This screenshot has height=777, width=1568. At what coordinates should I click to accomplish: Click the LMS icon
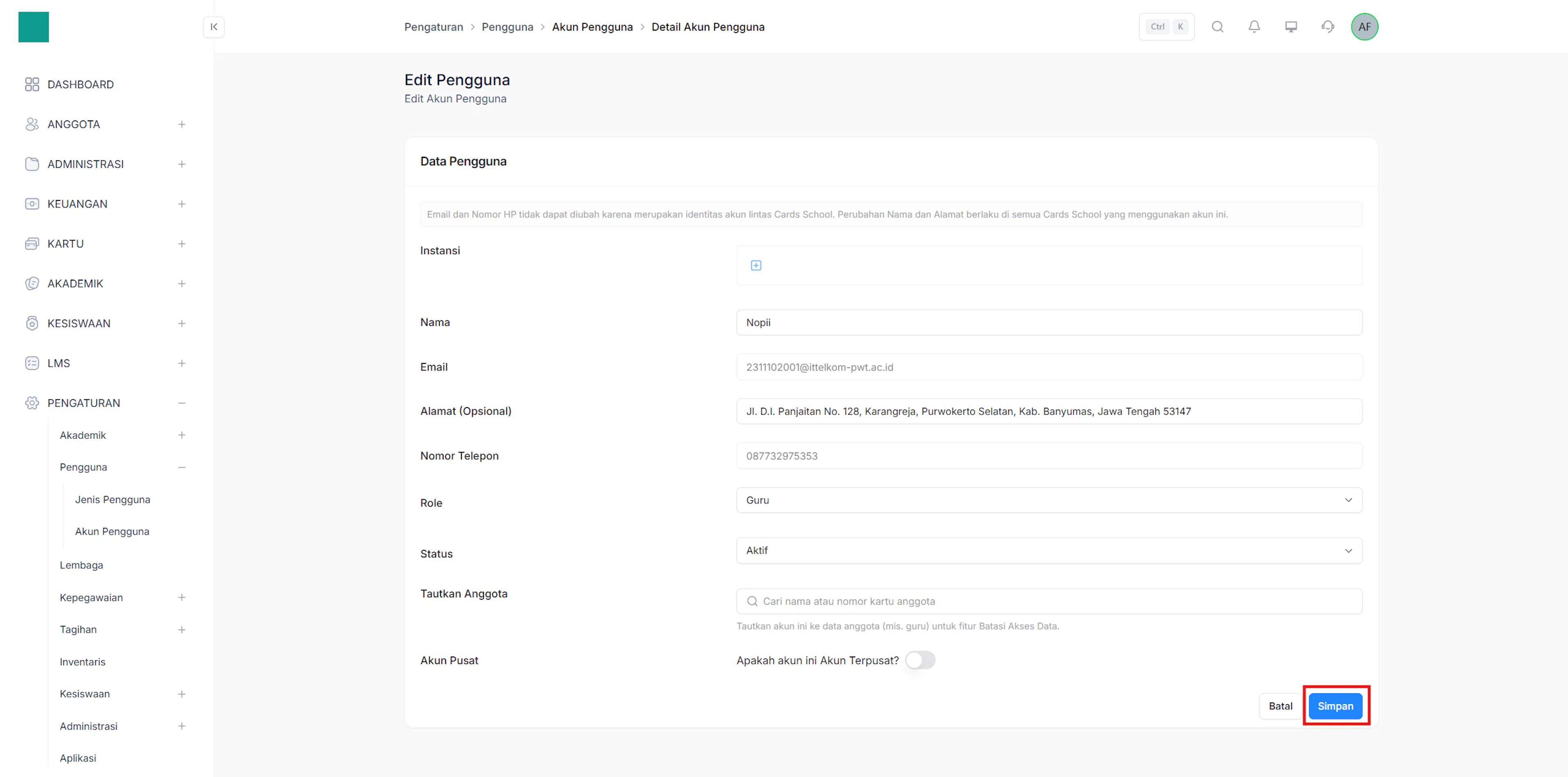[x=32, y=363]
